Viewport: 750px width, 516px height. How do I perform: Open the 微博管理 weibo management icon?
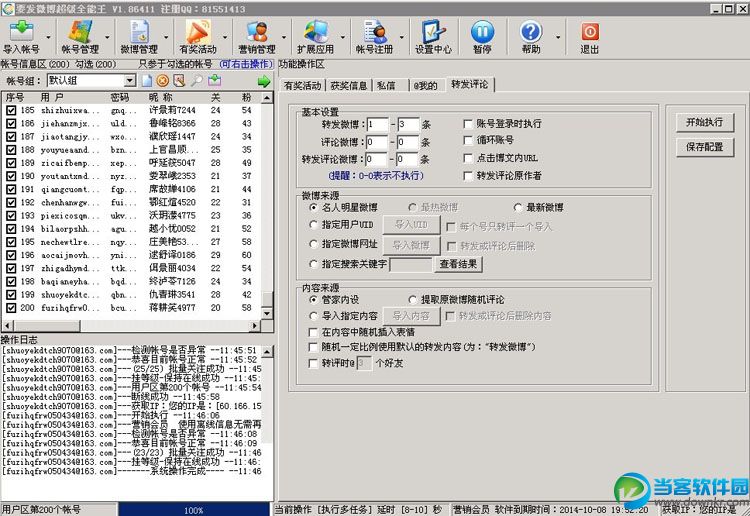coord(139,37)
